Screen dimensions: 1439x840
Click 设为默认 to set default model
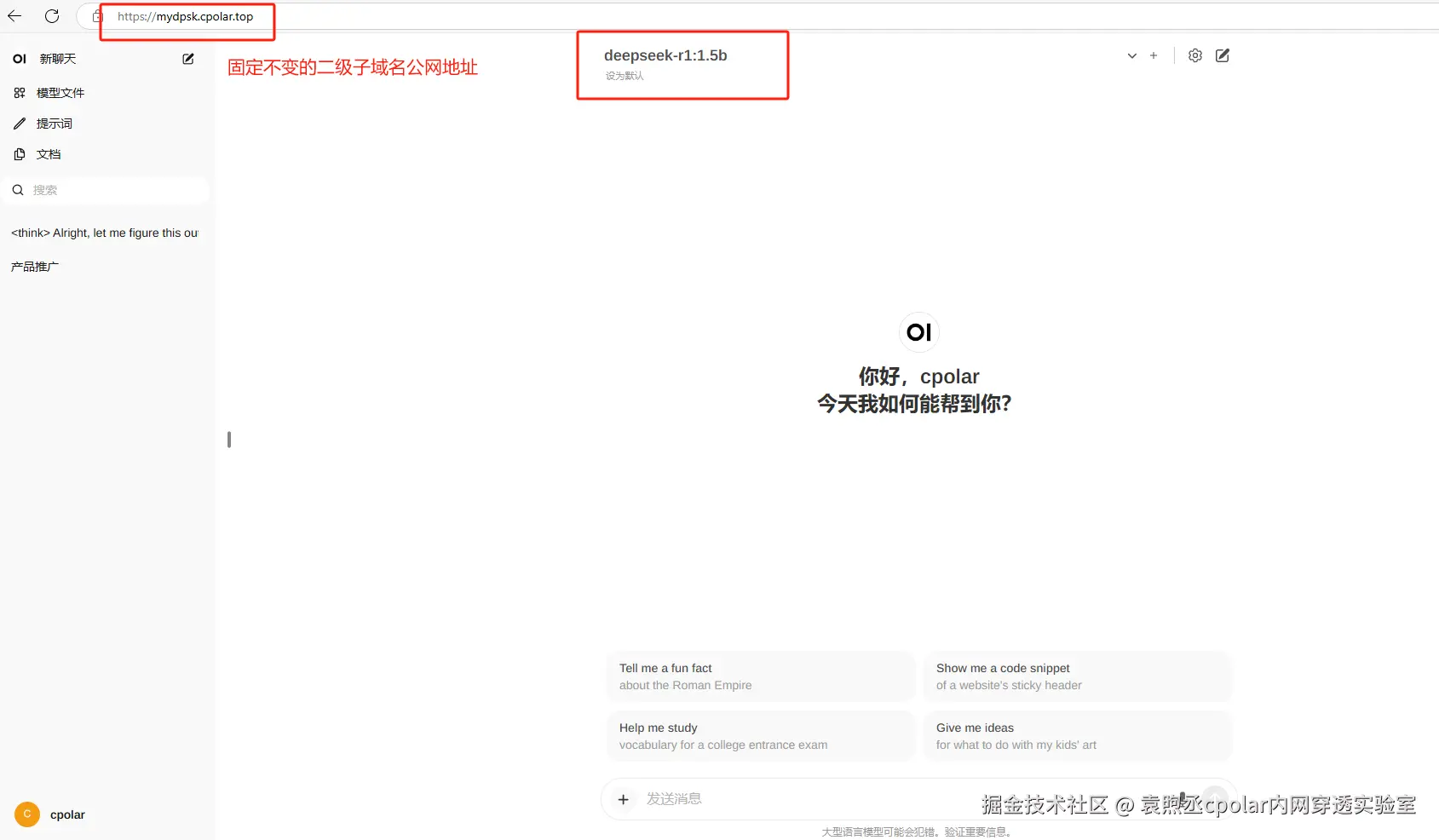[625, 76]
